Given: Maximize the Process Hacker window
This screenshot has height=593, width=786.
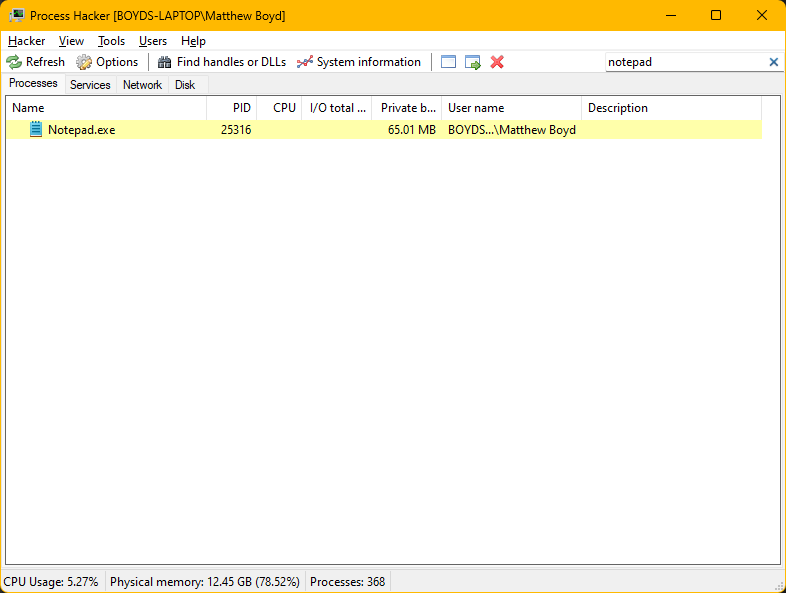Looking at the screenshot, I should tap(716, 16).
